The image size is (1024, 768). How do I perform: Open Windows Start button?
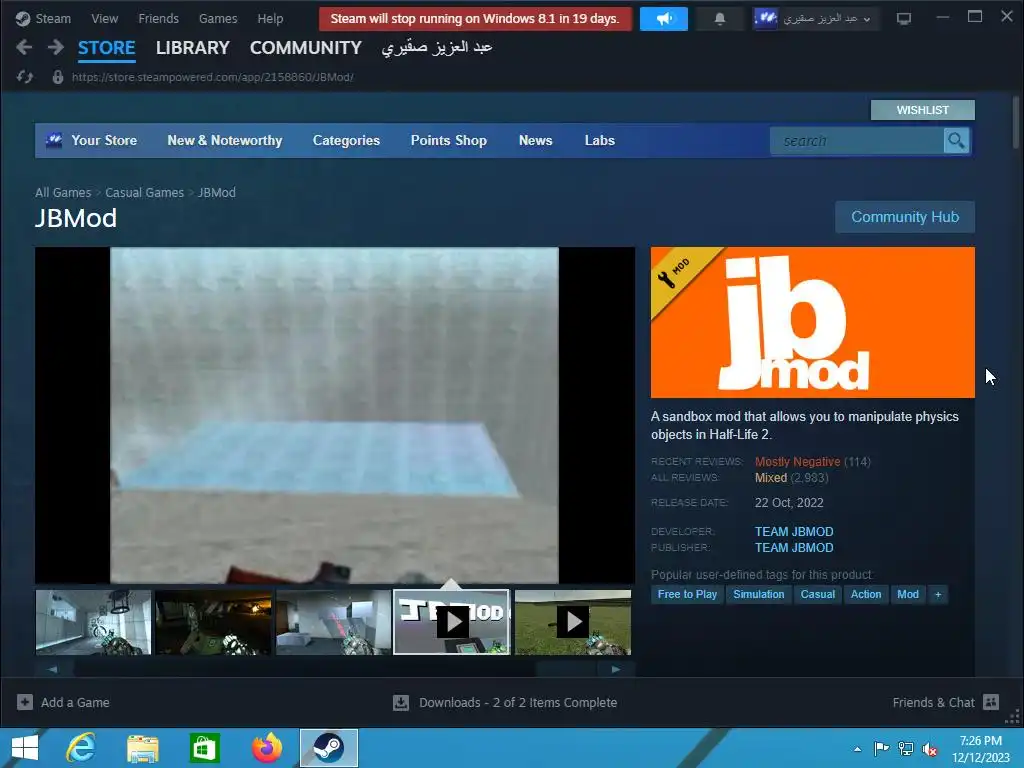(x=25, y=748)
